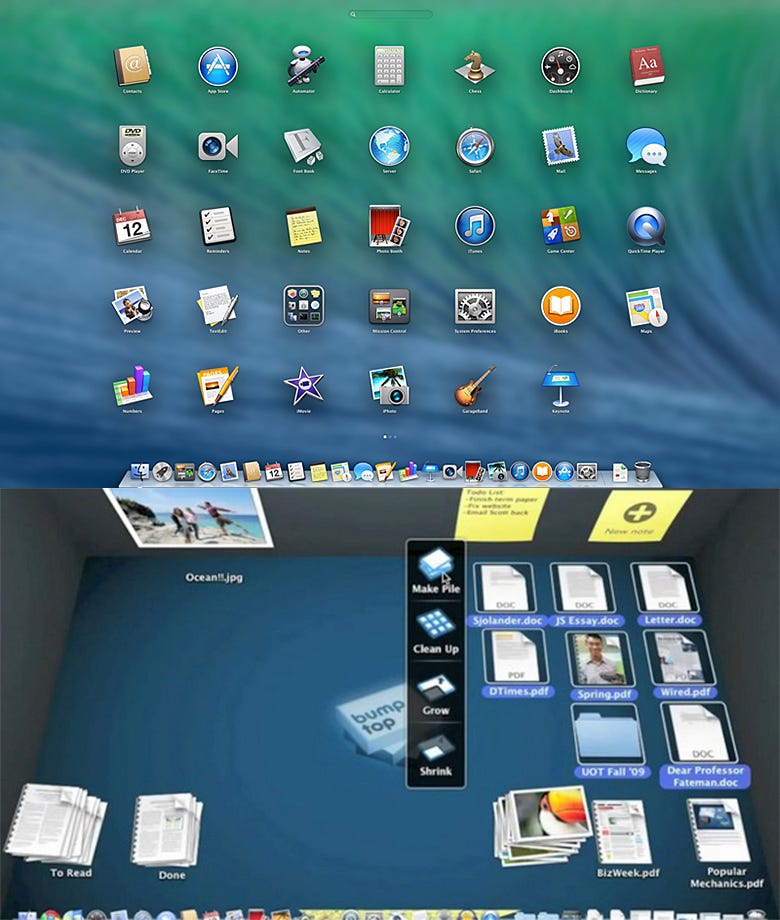Screen dimensions: 780x920
Task: Launch QuickTime Player
Action: point(646,226)
